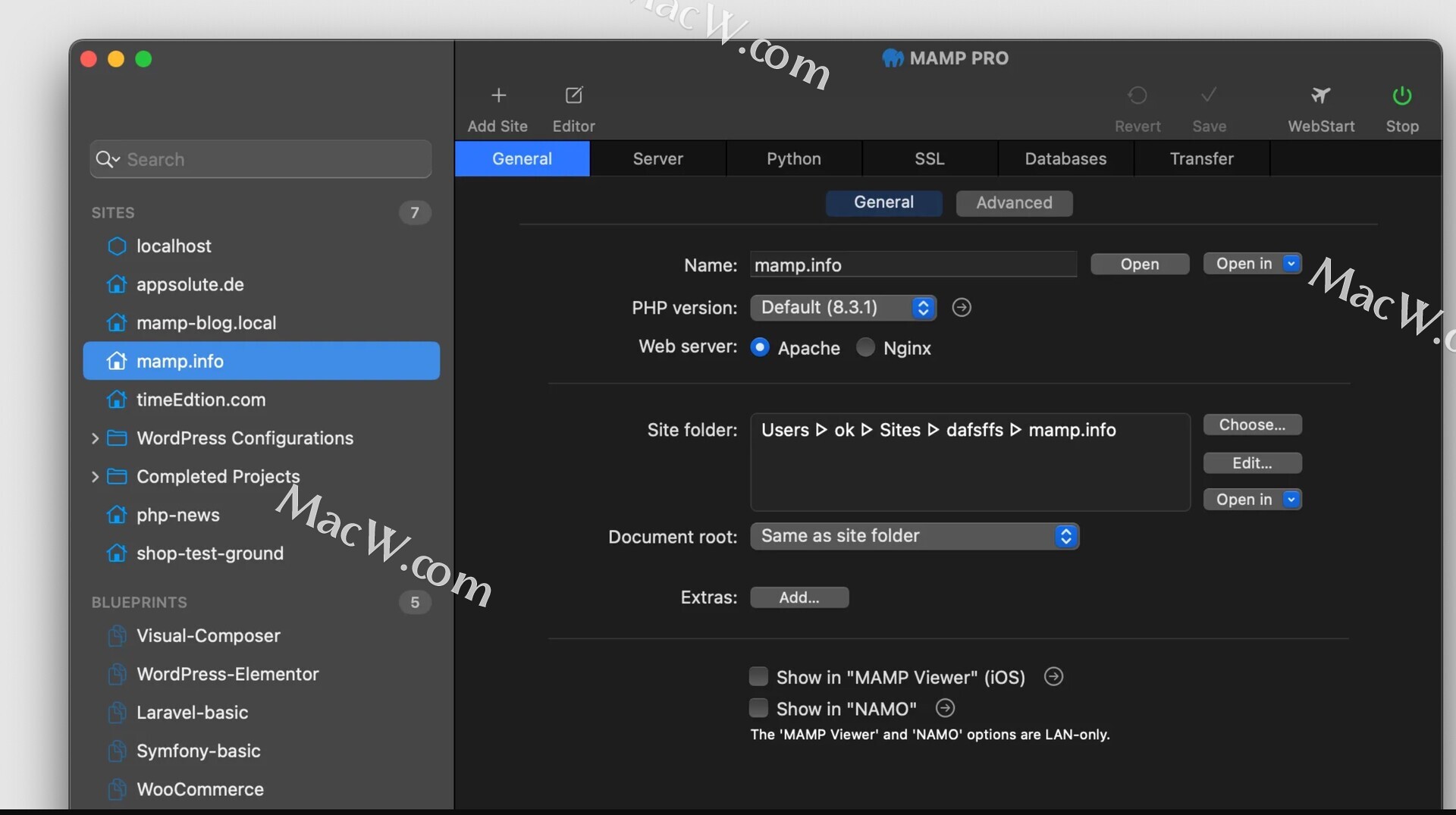
Task: Click the house icon beside mamp.info
Action: 117,361
